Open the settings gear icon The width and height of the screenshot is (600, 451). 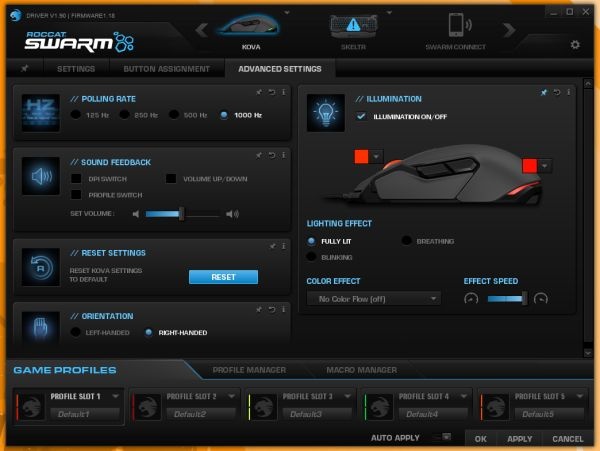pos(575,45)
